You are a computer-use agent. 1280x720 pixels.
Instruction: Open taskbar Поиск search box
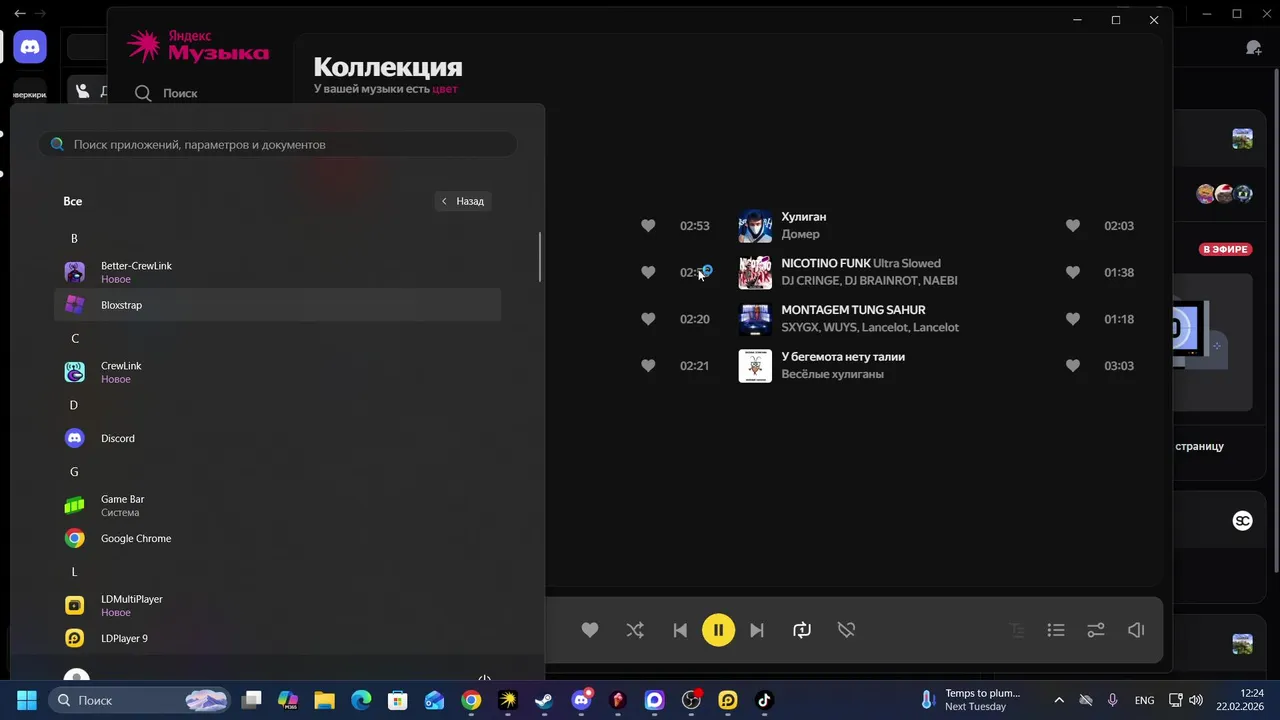(x=140, y=700)
